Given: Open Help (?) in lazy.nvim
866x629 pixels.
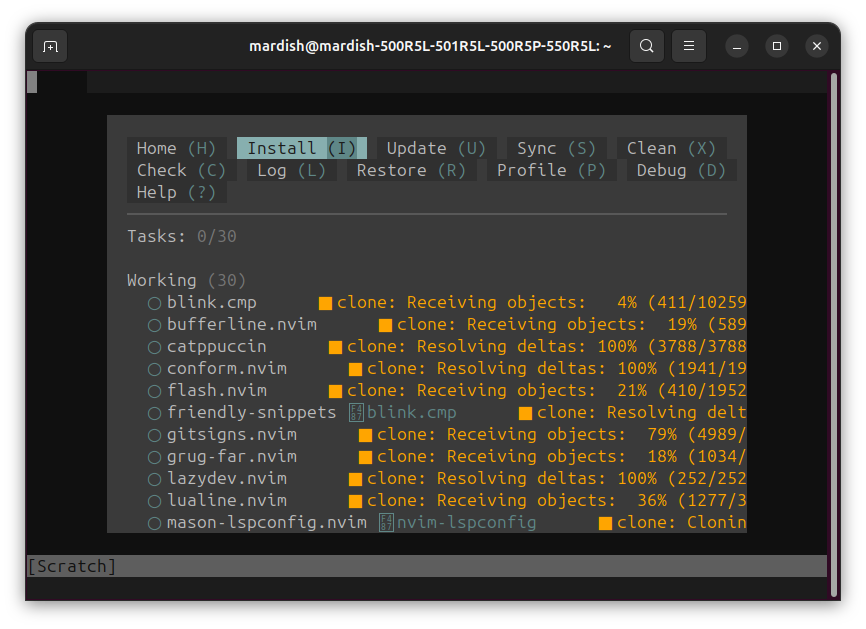Looking at the screenshot, I should click(x=177, y=193).
